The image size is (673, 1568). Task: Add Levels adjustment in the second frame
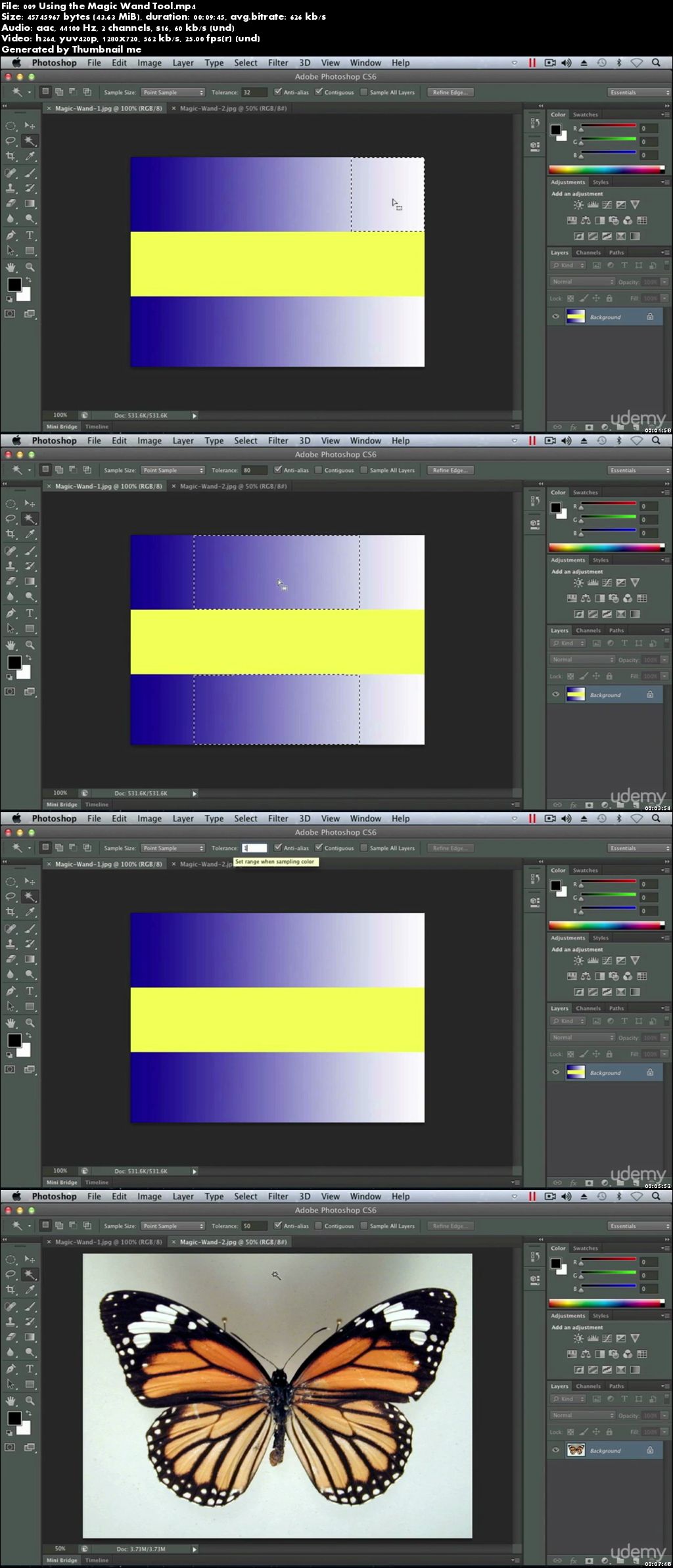(593, 583)
